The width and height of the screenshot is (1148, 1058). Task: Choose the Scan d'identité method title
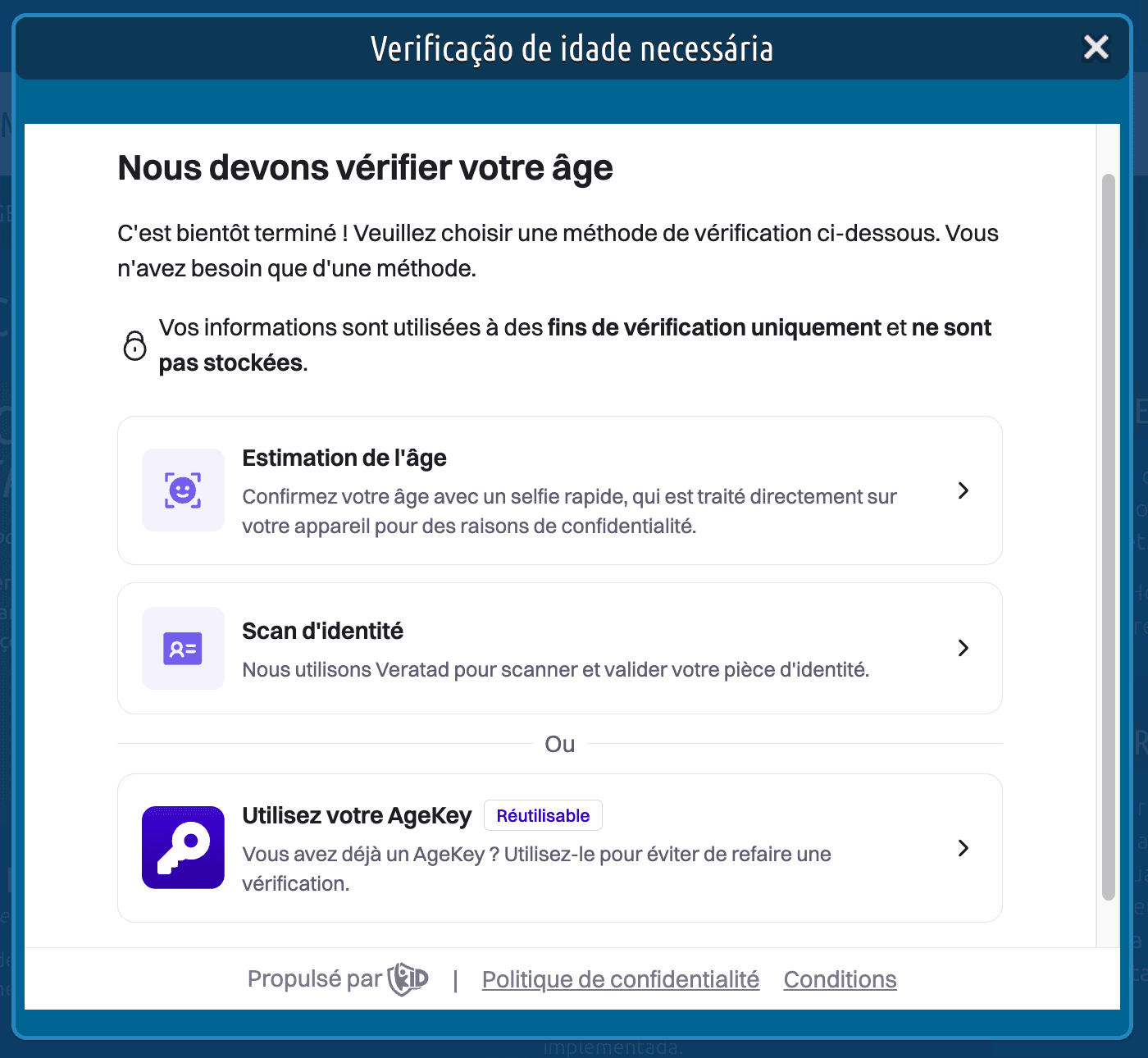[322, 631]
